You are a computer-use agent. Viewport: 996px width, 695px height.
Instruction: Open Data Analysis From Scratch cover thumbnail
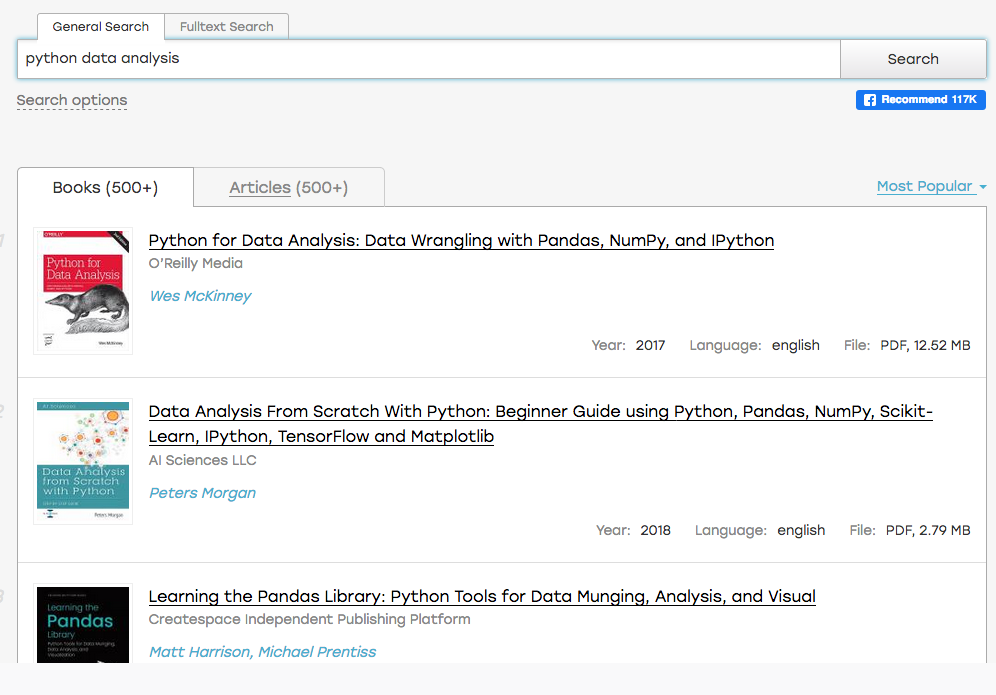(83, 461)
